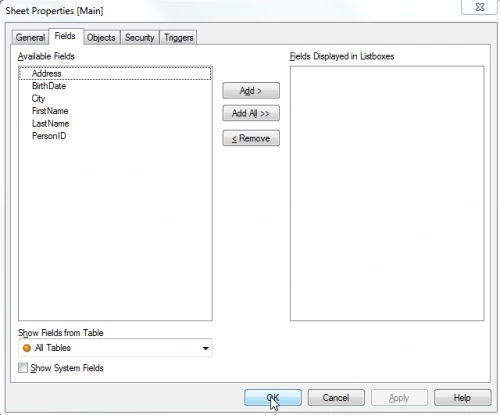Go to the Security tab
This screenshot has width=500, height=415.
(140, 37)
